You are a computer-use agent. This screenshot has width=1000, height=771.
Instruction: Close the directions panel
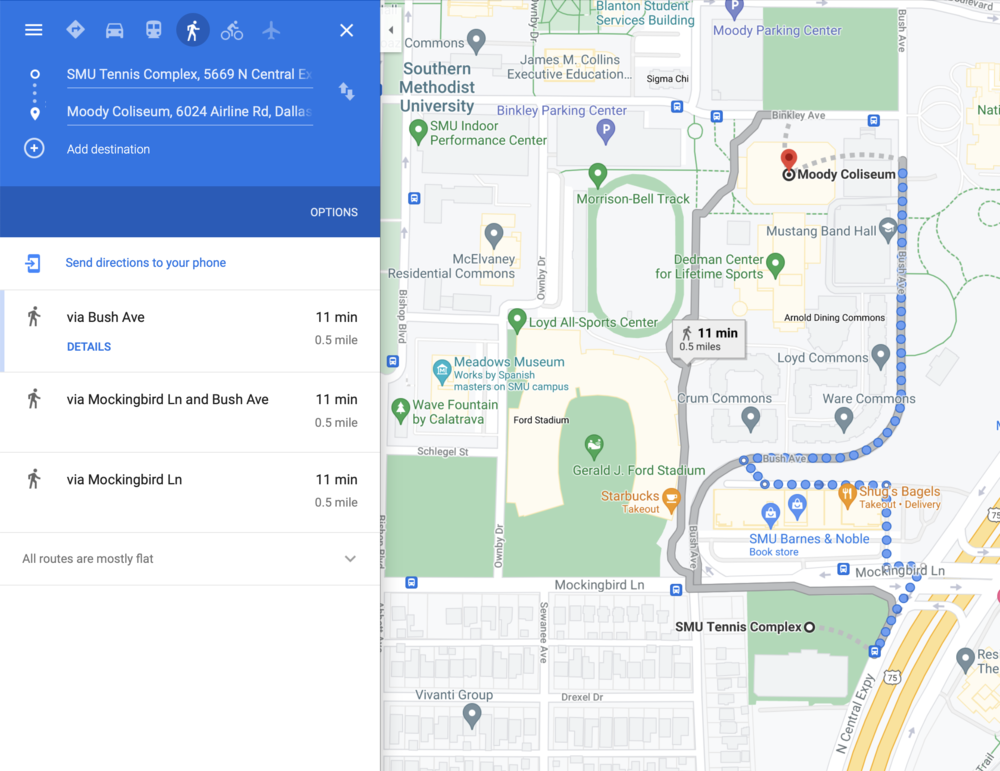(346, 30)
